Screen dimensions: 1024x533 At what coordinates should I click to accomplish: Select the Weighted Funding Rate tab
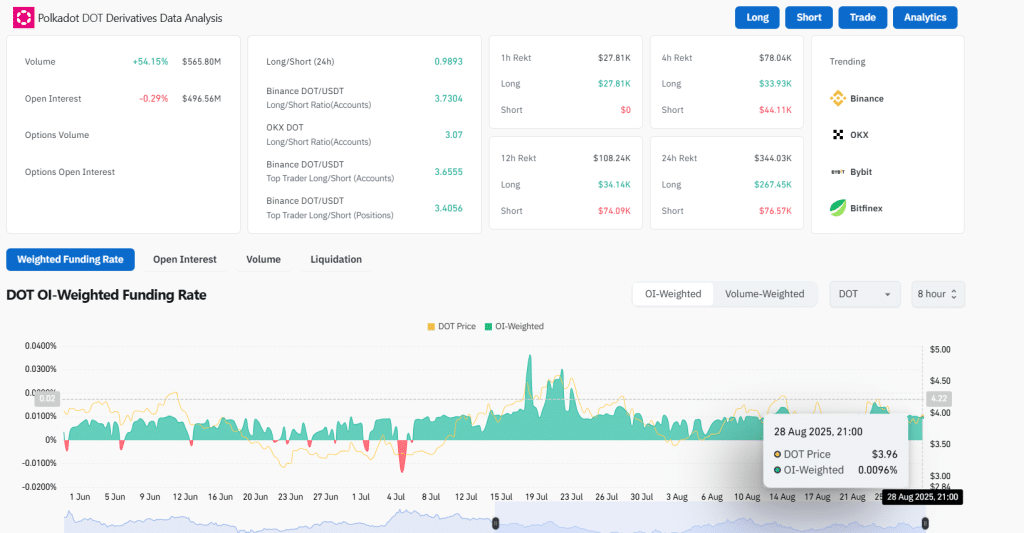pyautogui.click(x=70, y=259)
